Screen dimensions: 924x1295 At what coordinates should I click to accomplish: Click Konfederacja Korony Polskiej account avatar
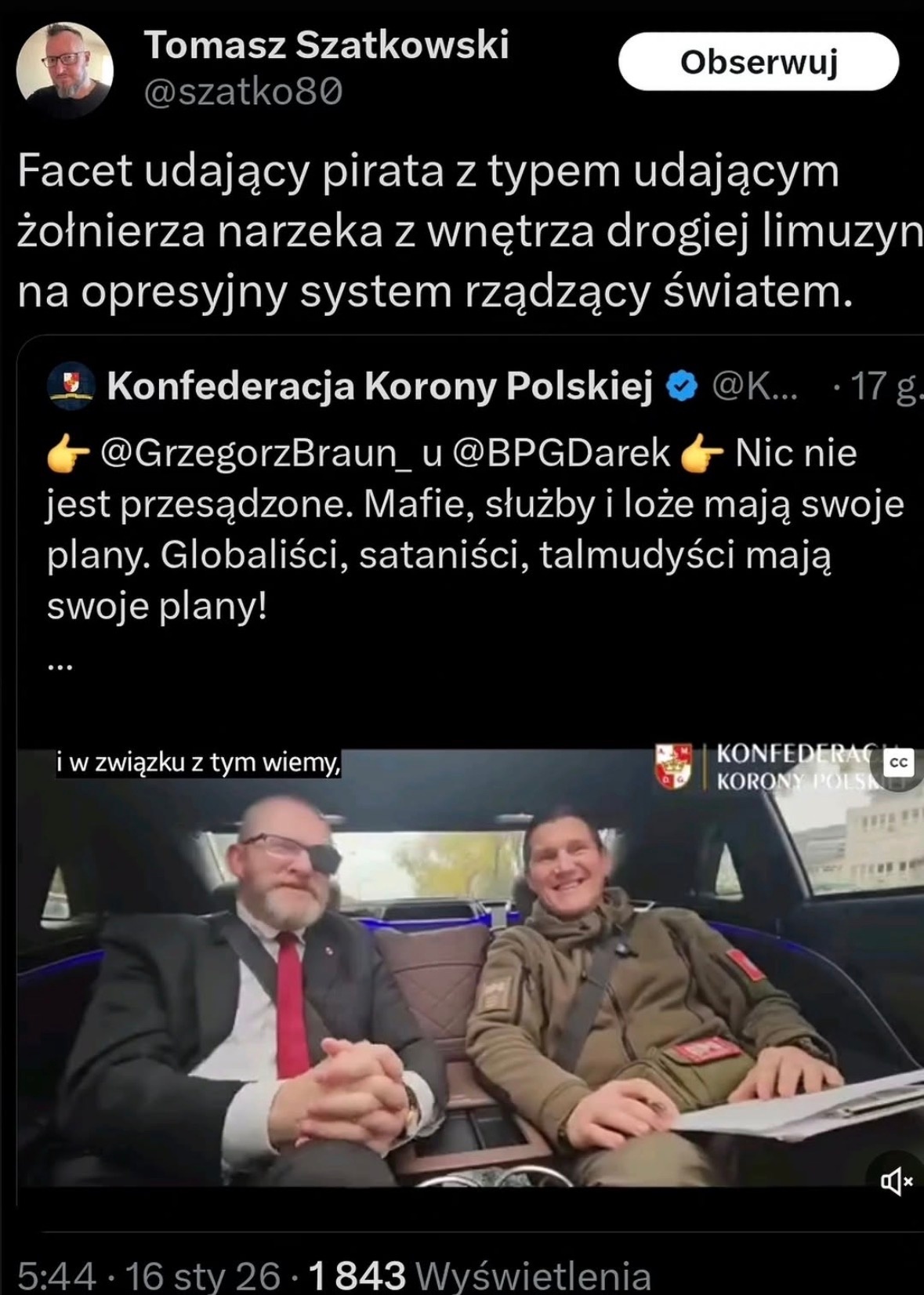coord(71,386)
